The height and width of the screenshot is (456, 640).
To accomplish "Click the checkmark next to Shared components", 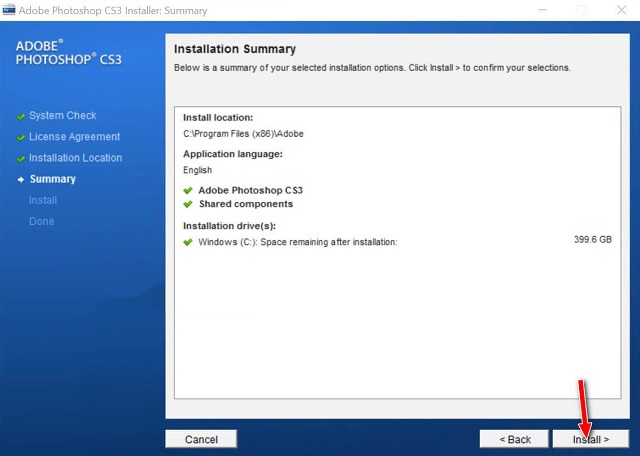I will pos(188,204).
